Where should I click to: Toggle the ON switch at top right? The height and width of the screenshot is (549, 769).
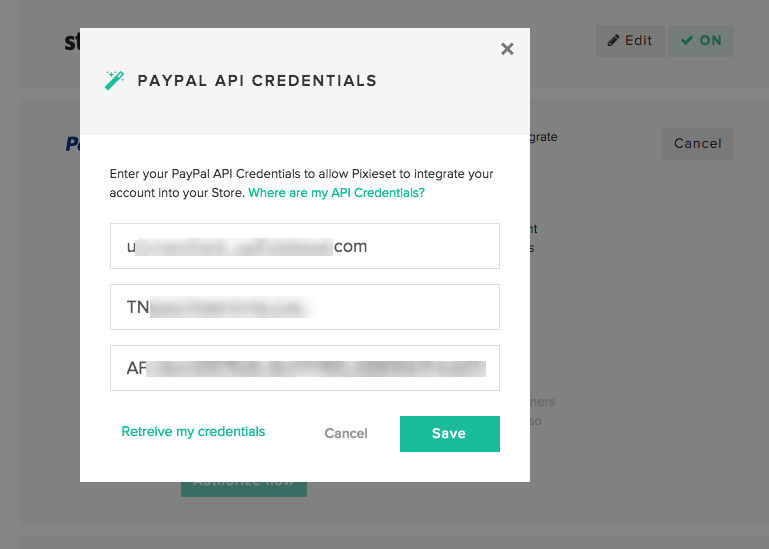click(701, 41)
